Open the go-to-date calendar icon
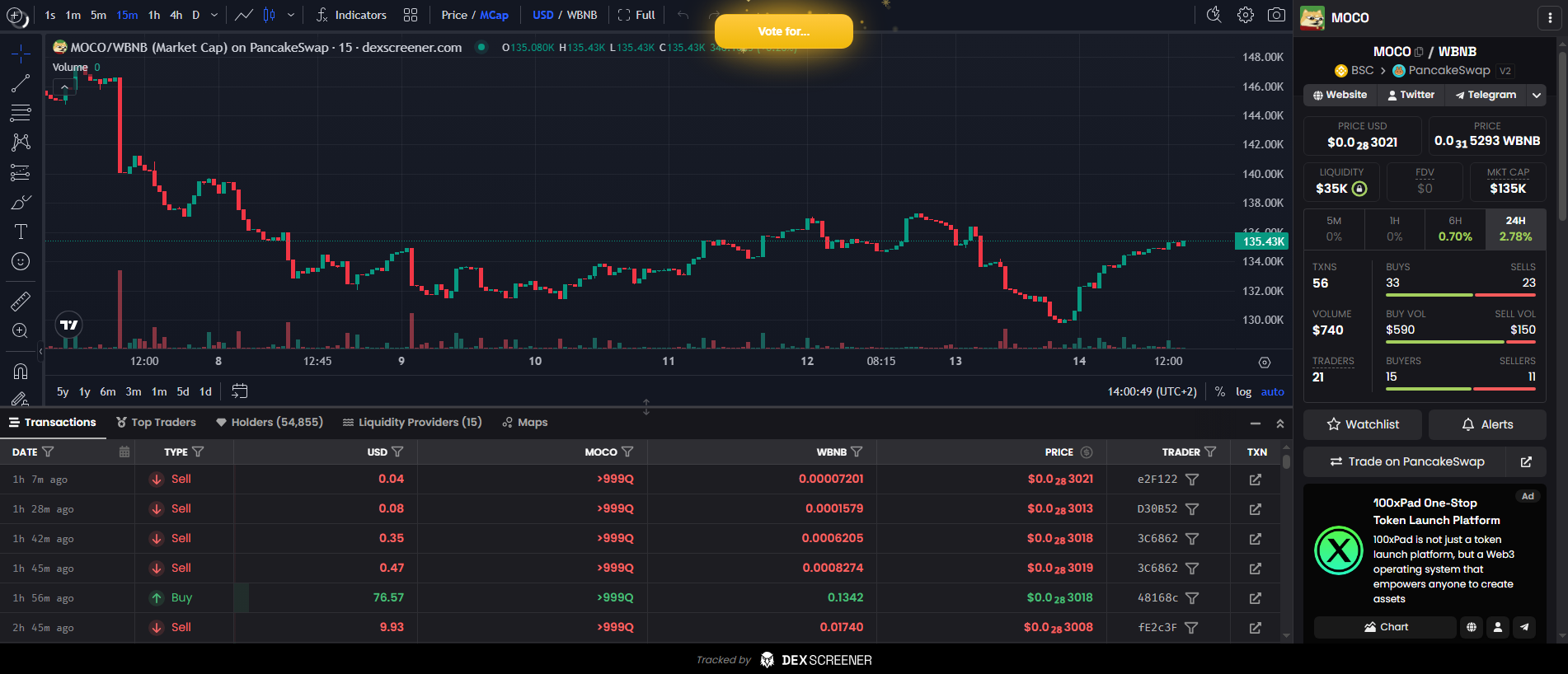This screenshot has width=1568, height=674. click(240, 391)
